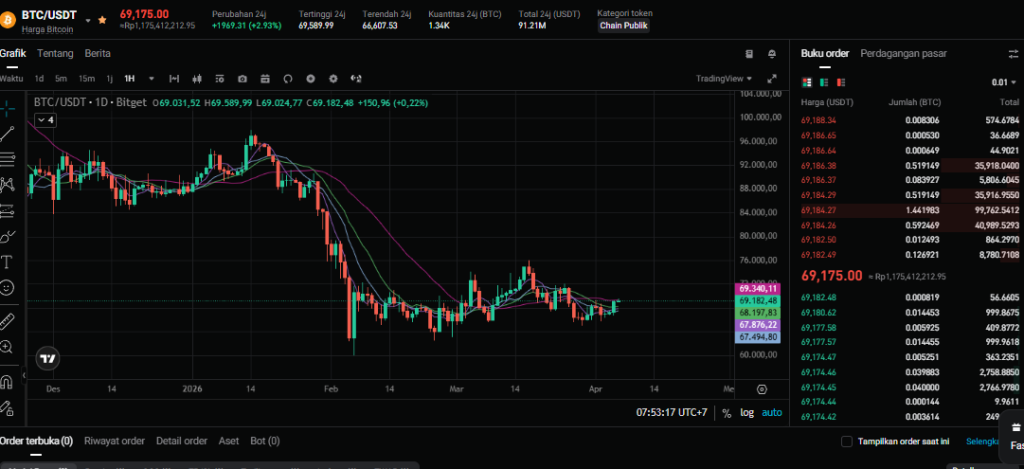Image resolution: width=1024 pixels, height=469 pixels.
Task: Open the price alert bell icon
Action: point(772,53)
